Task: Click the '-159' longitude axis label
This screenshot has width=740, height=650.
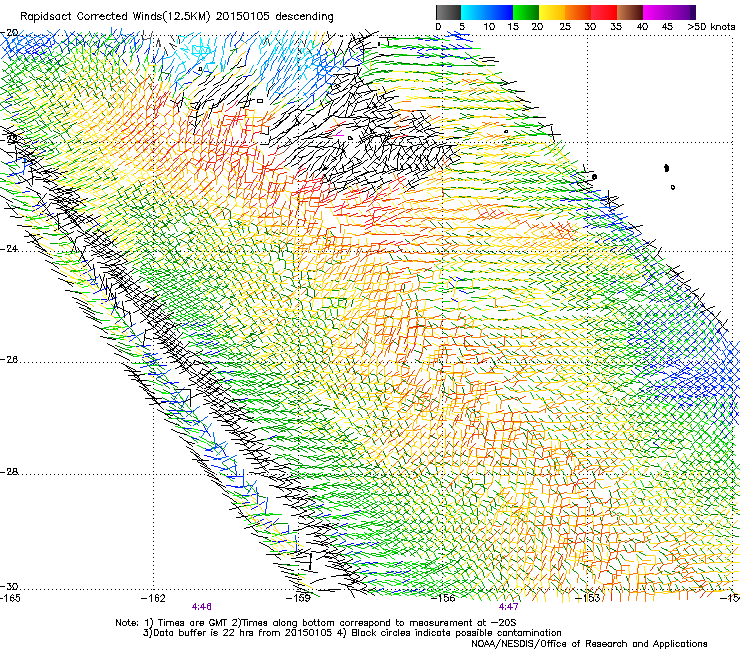Action: coord(298,598)
